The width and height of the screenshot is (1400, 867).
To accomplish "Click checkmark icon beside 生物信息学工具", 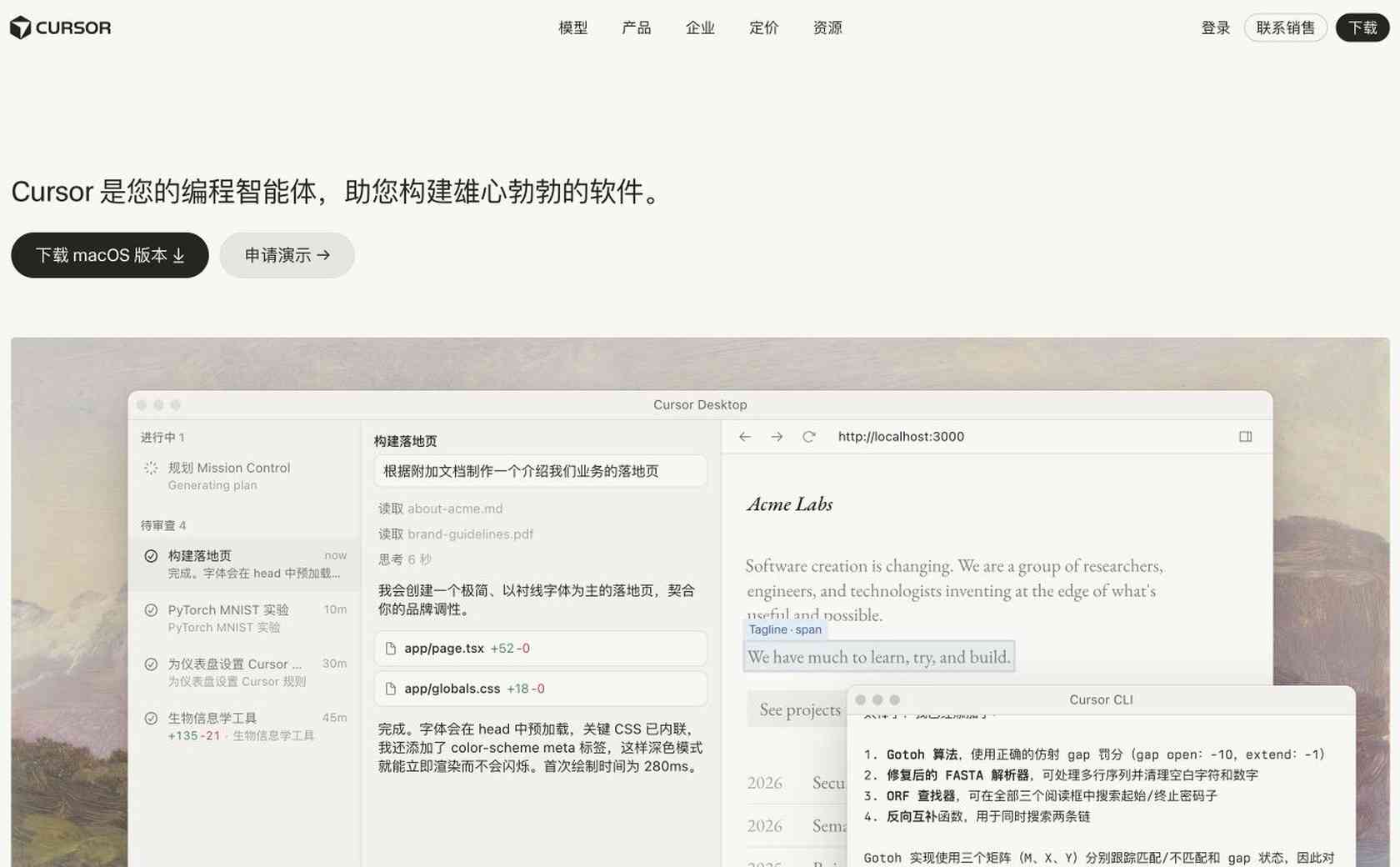I will coord(151,719).
